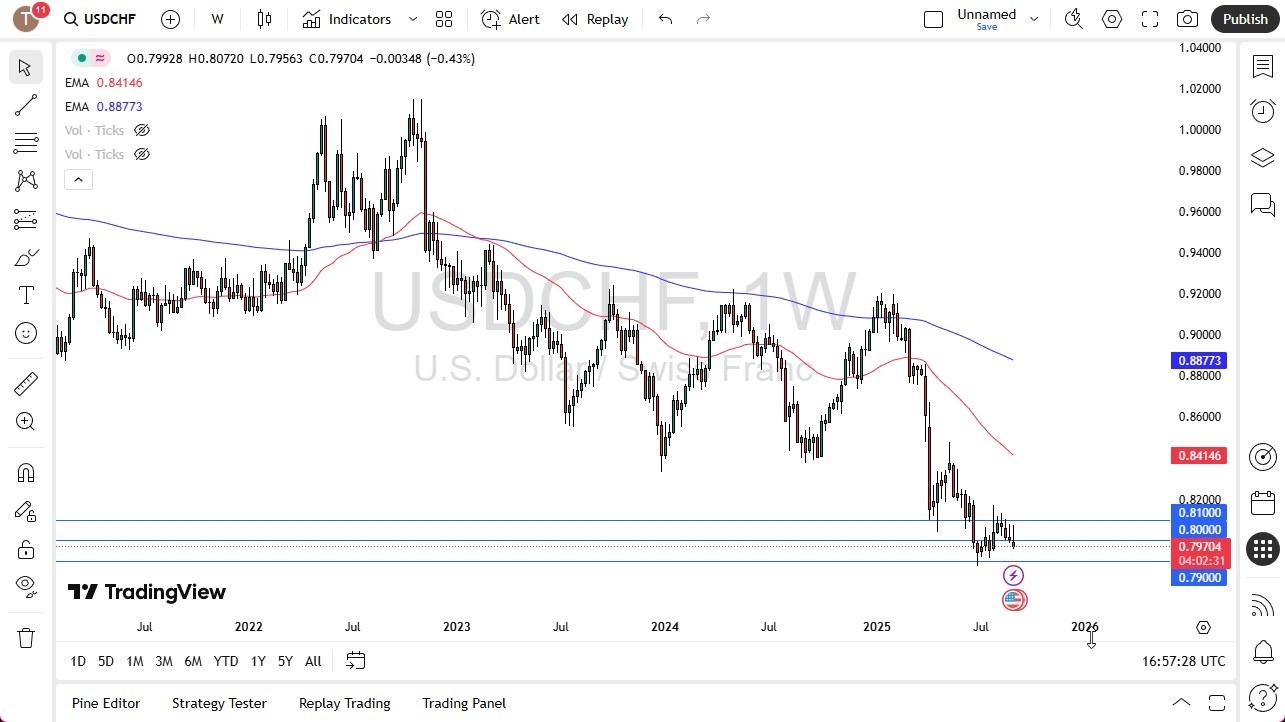Remove all drawings with trash tool

(x=25, y=637)
